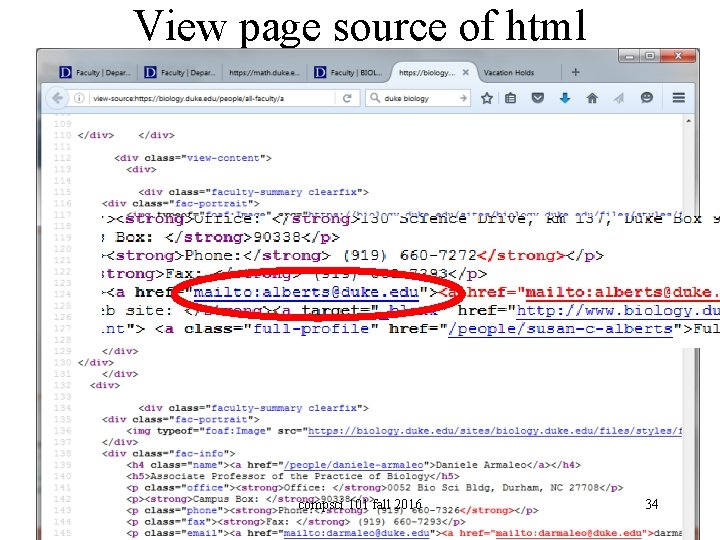Click "fac-portrait" on line 116
The height and width of the screenshot is (540, 720).
click(x=211, y=203)
